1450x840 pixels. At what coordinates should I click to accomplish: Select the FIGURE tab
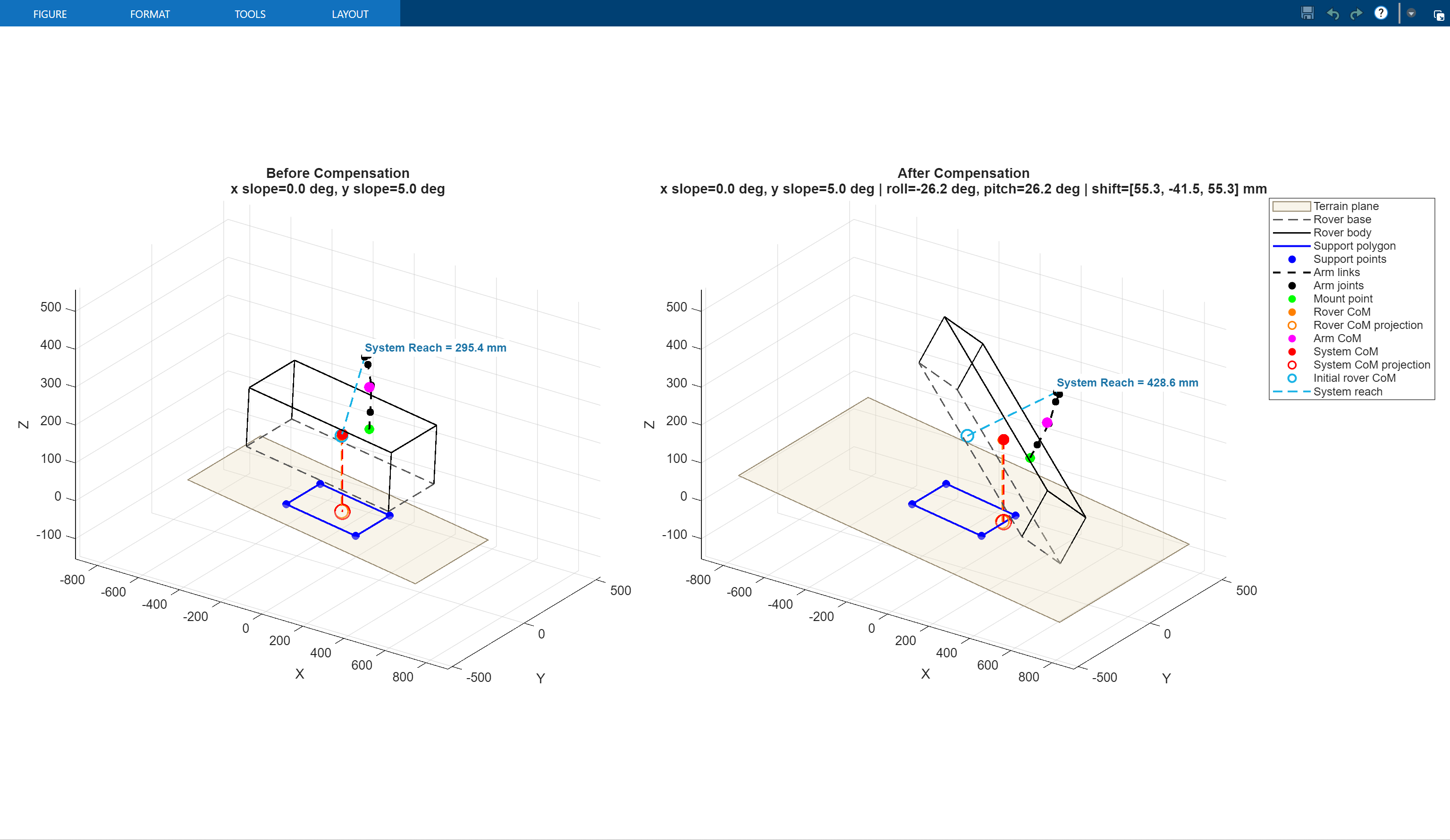click(x=50, y=14)
